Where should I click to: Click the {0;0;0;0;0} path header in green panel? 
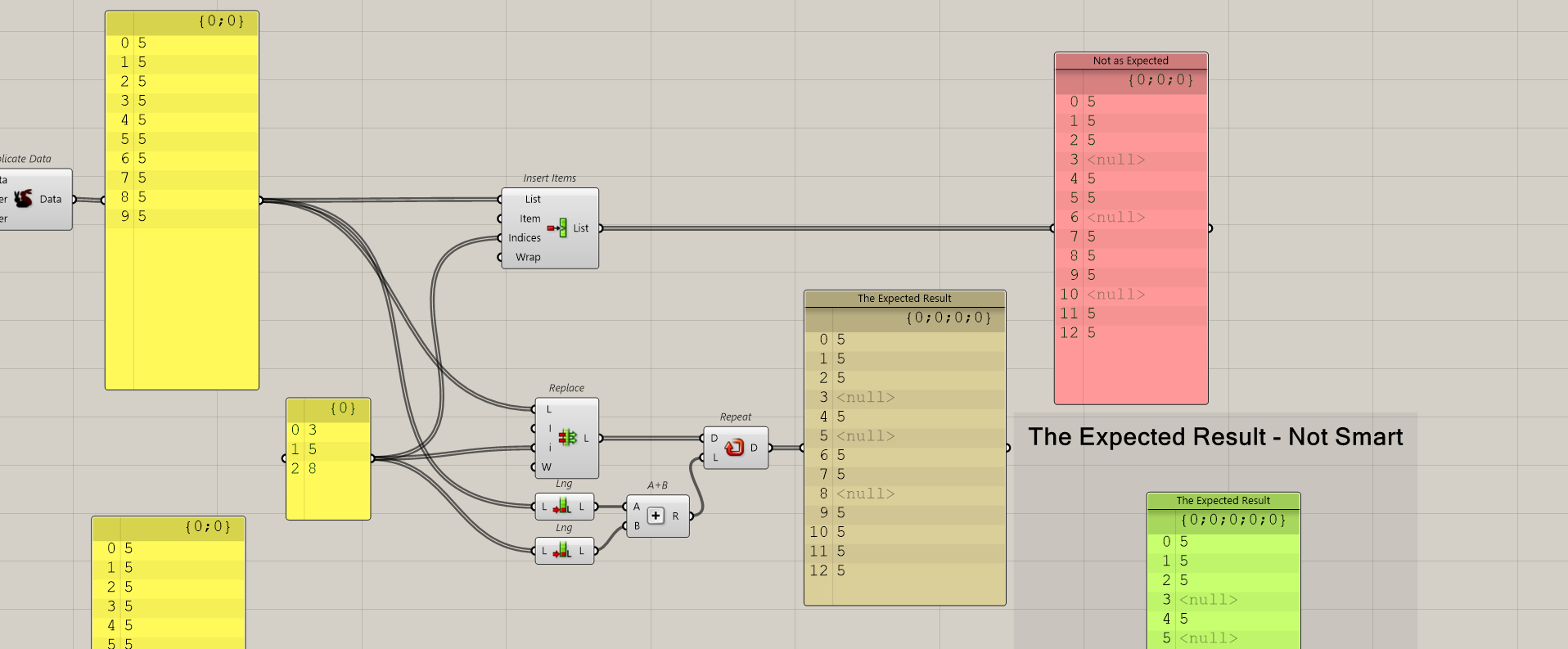[1233, 520]
